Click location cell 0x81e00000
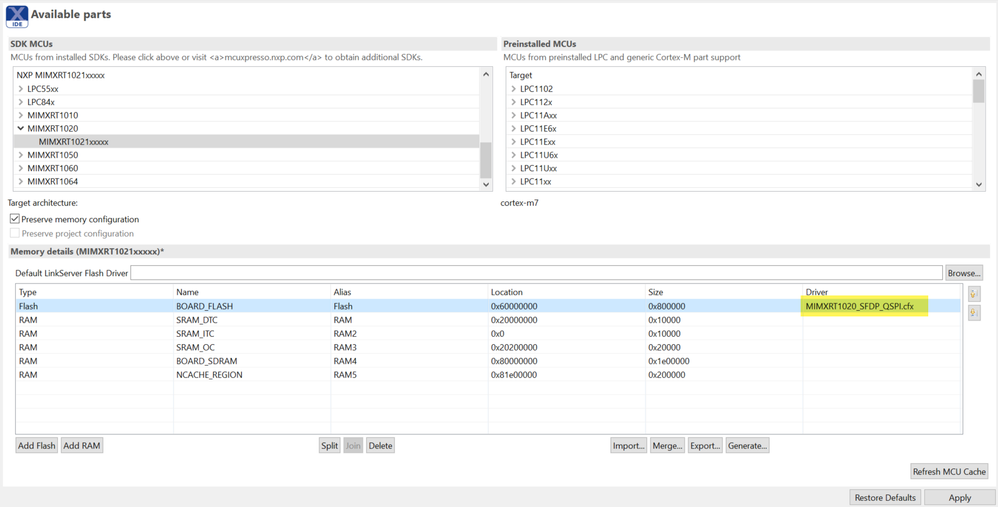Image resolution: width=998 pixels, height=507 pixels. point(514,375)
